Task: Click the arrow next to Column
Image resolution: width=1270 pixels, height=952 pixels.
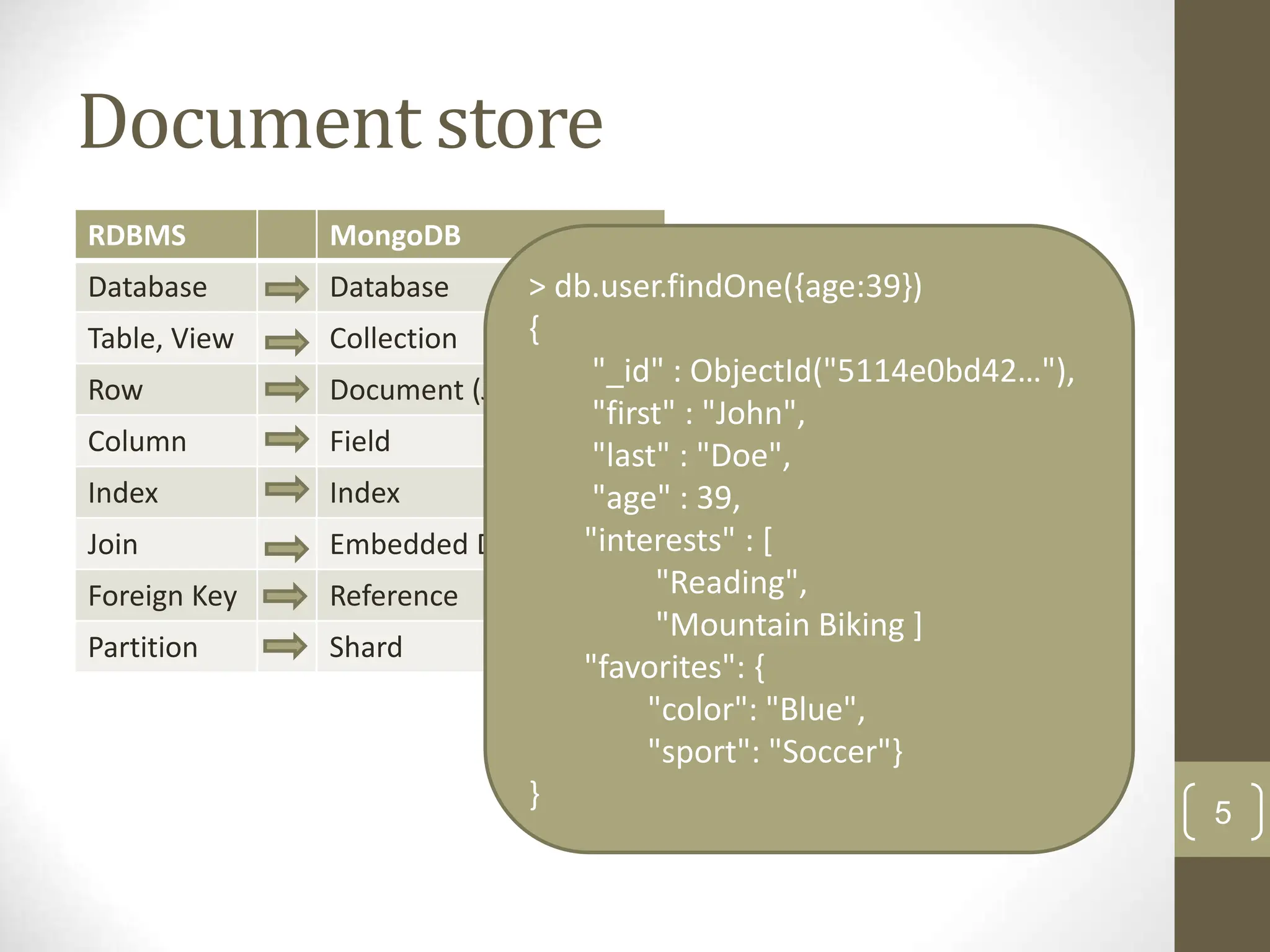Action: click(286, 439)
